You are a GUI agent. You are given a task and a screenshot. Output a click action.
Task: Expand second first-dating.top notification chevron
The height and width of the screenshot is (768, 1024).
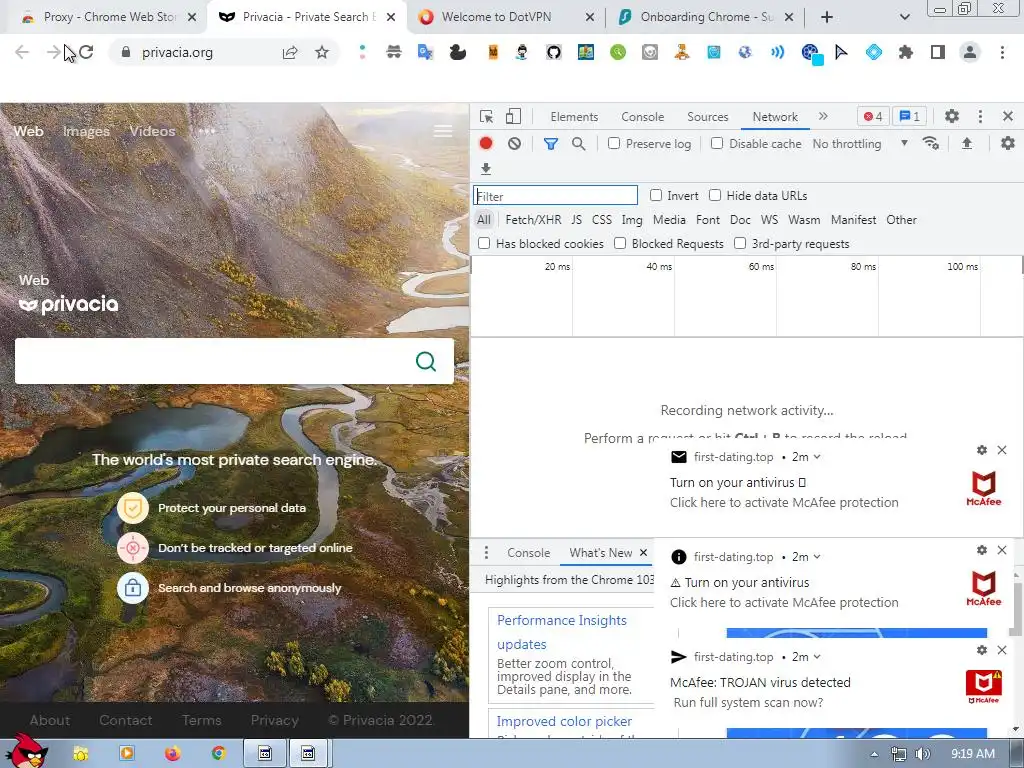(817, 557)
